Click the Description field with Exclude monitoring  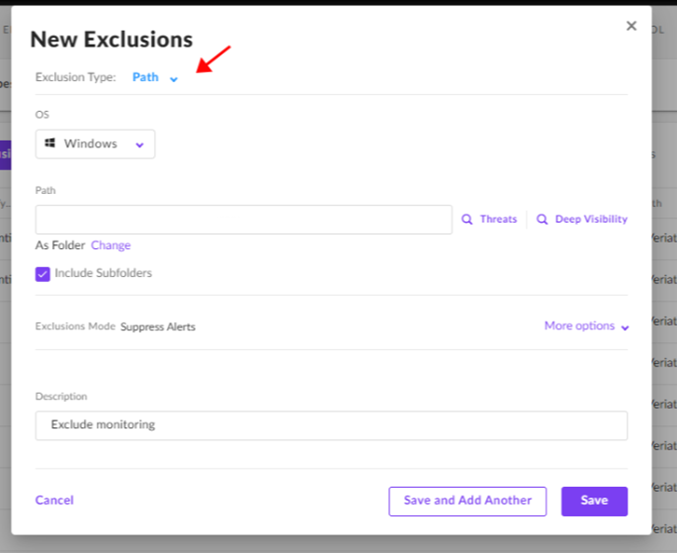tap(332, 426)
